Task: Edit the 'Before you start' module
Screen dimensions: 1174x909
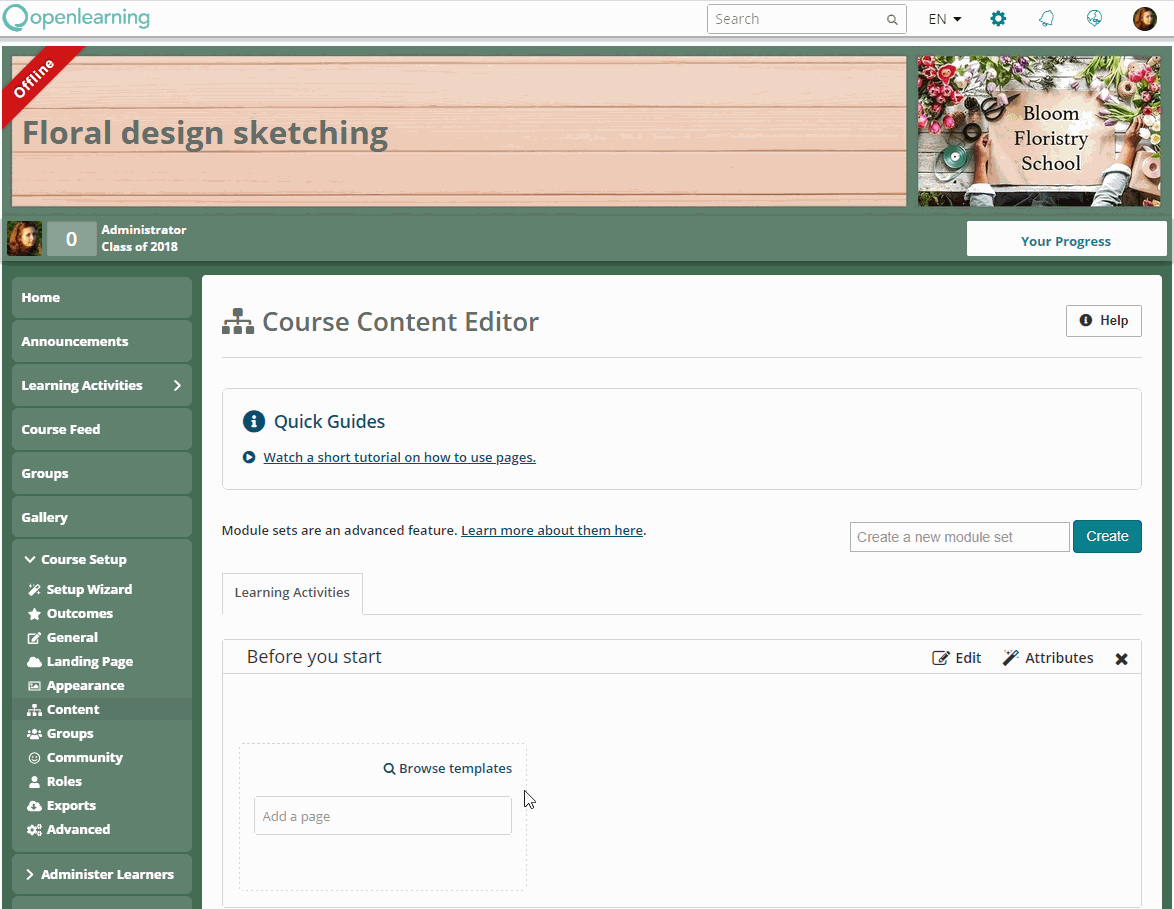Action: (x=957, y=658)
